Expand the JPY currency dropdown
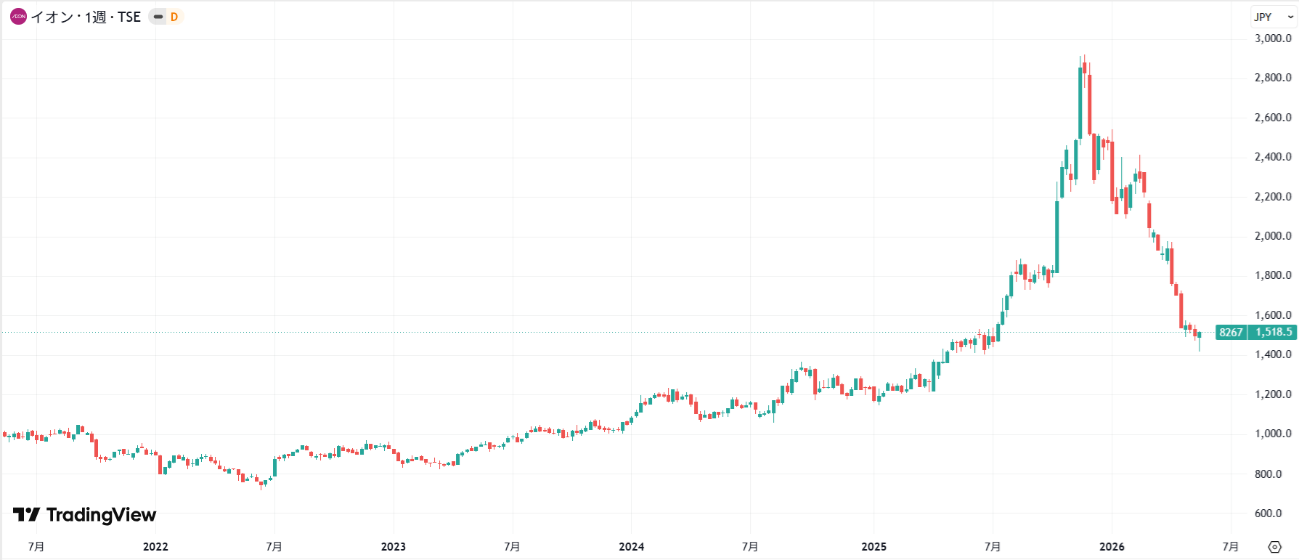 pos(1270,17)
